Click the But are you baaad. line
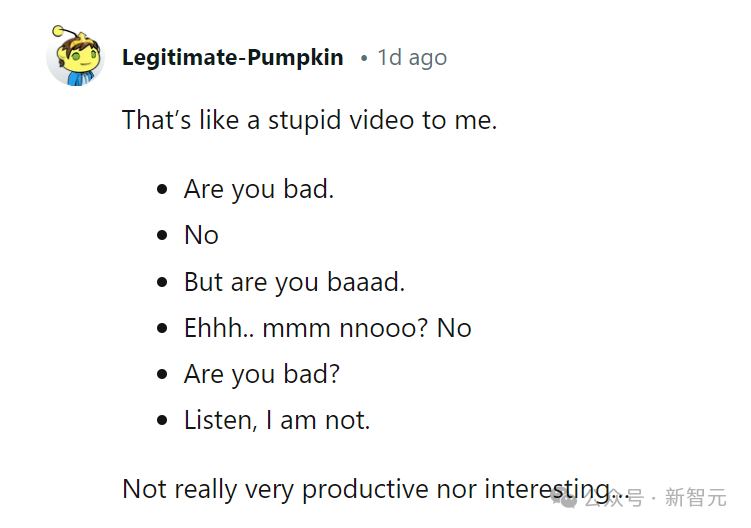The image size is (751, 528). [x=295, y=282]
